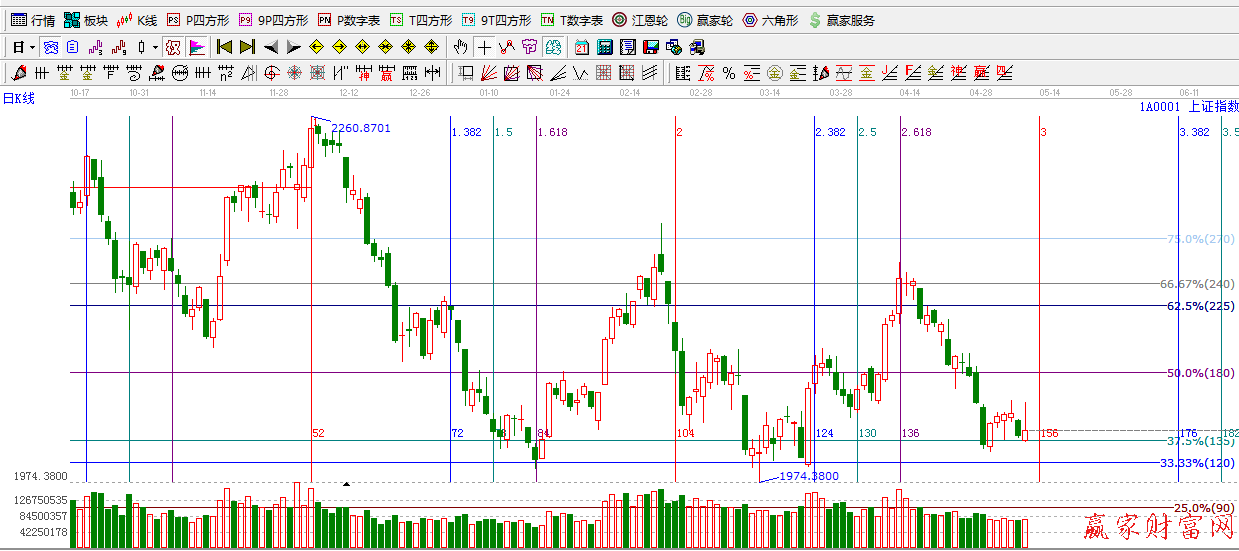Screen dimensions: 1239x551
Task: Toggle the red pattern icon beside candle dropdown
Action: point(173,47)
